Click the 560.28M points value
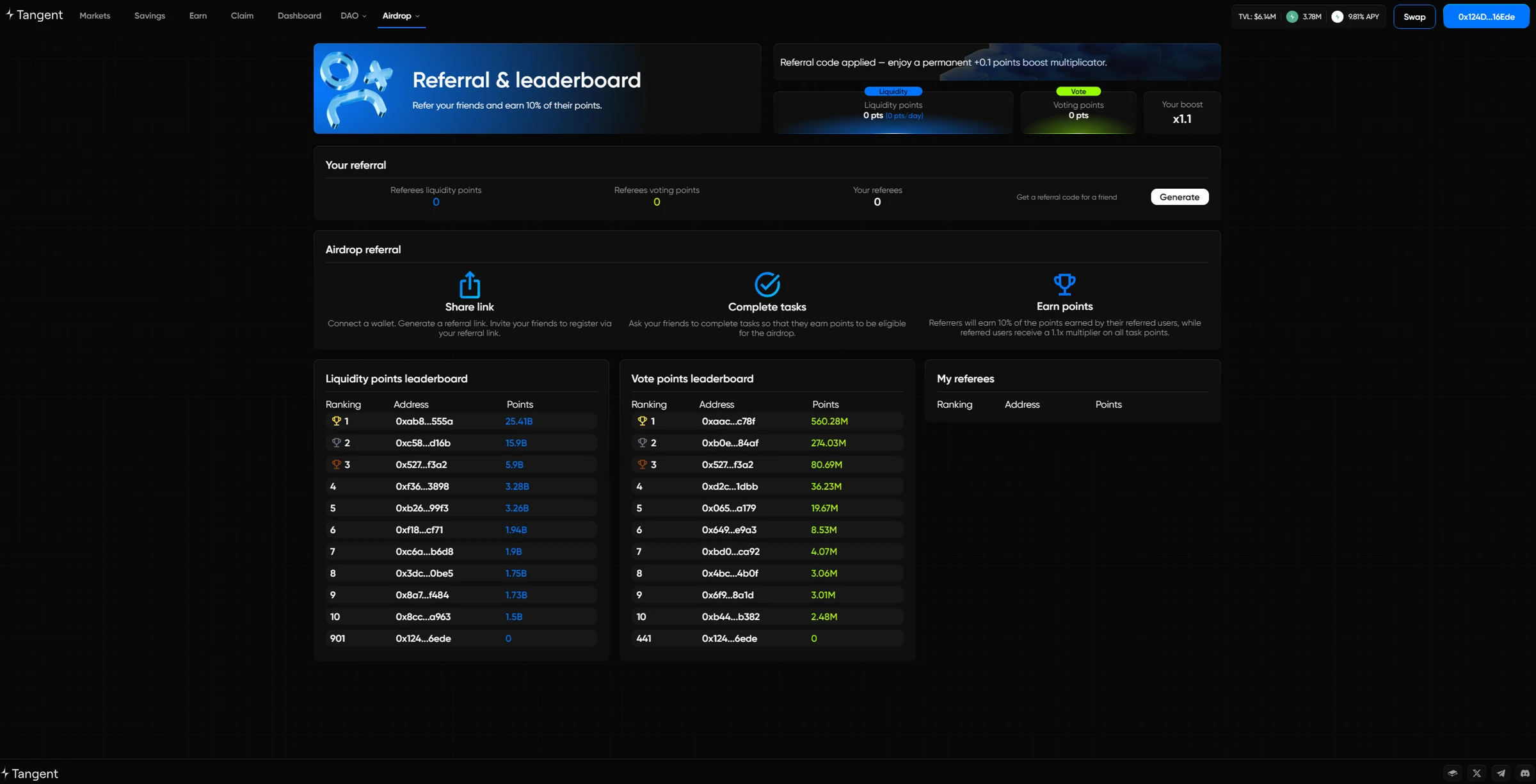Viewport: 1536px width, 784px height. (829, 421)
